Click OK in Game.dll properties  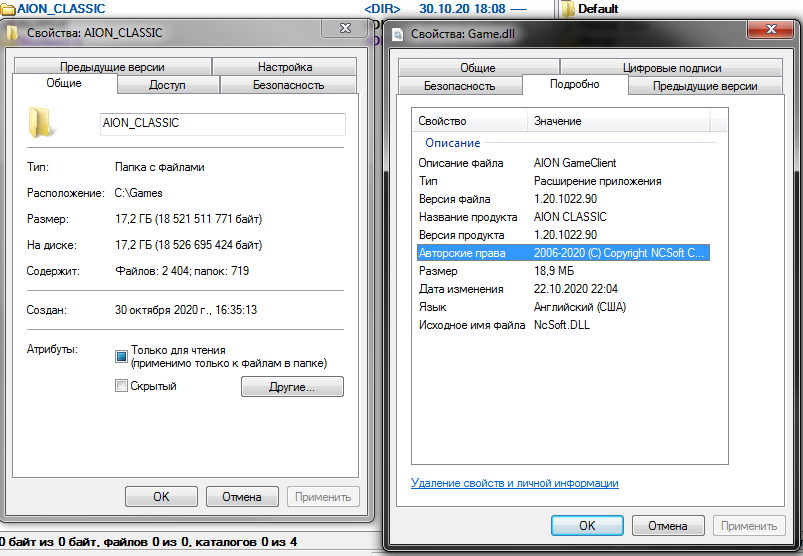point(587,526)
